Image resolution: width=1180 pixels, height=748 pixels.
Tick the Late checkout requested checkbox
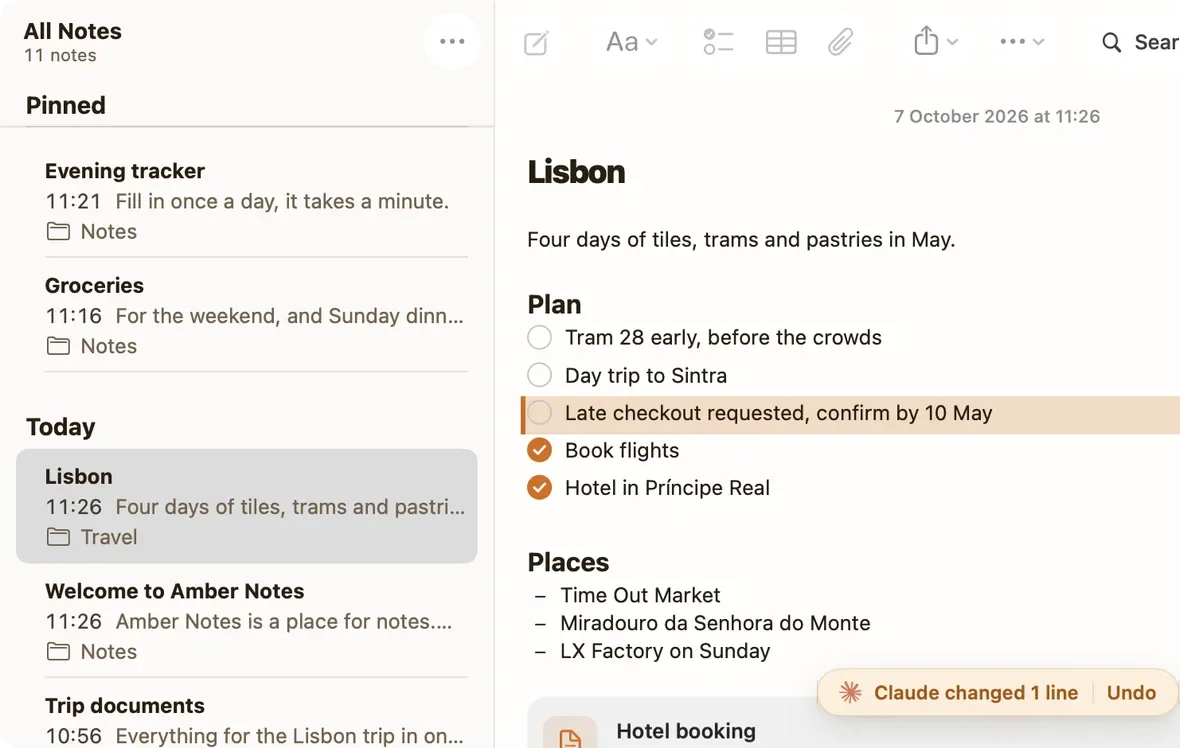[540, 412]
